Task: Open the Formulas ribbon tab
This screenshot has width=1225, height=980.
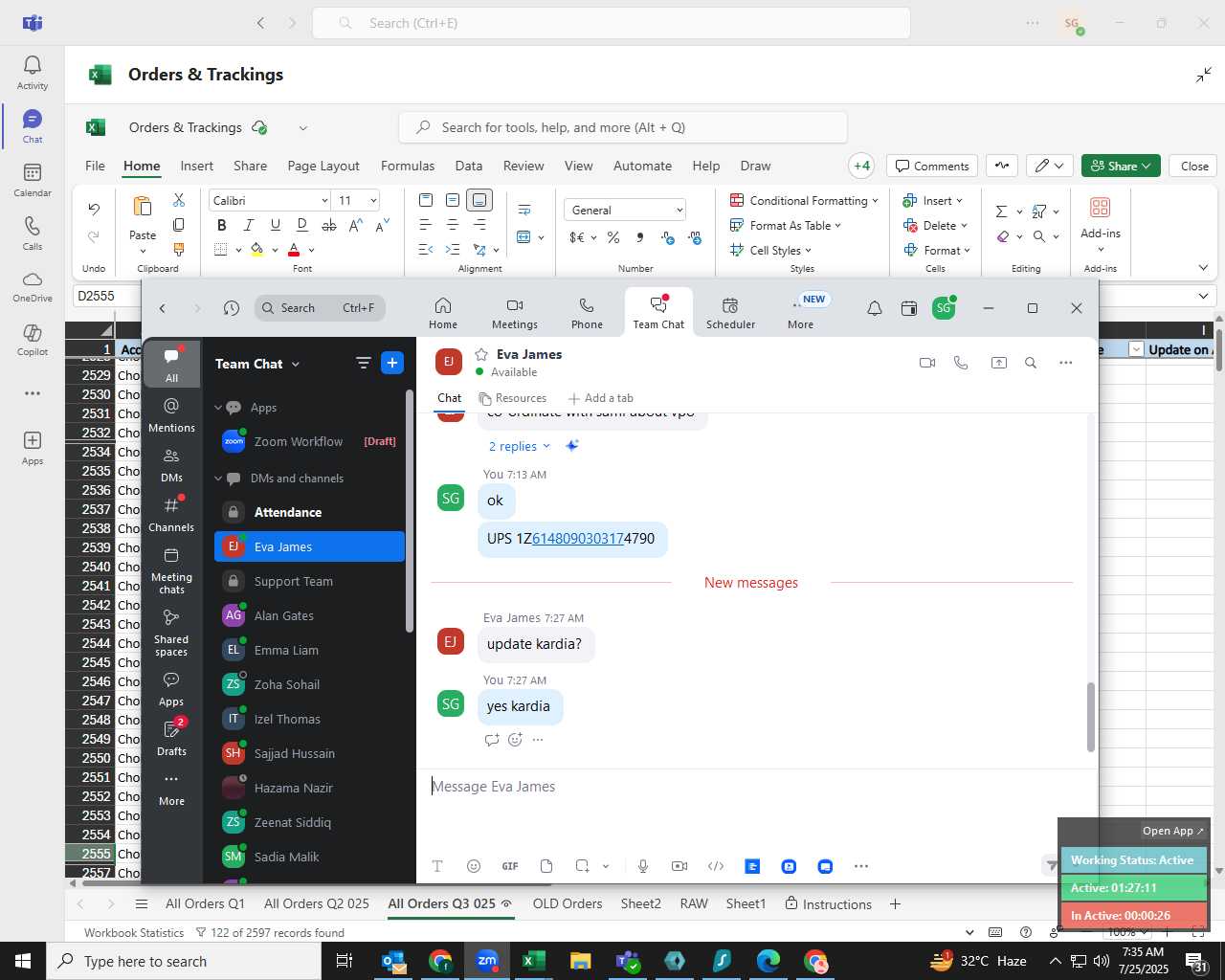Action: pos(408,166)
